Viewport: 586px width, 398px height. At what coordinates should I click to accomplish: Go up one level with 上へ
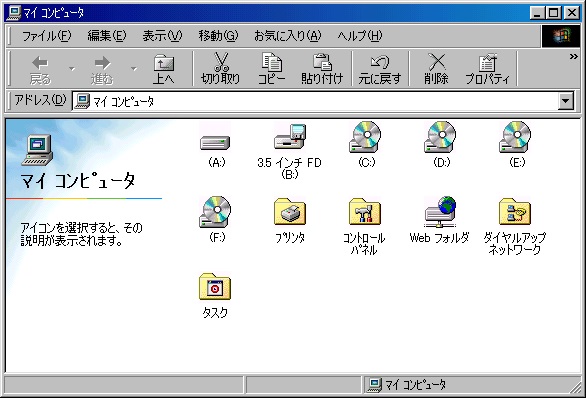[164, 70]
